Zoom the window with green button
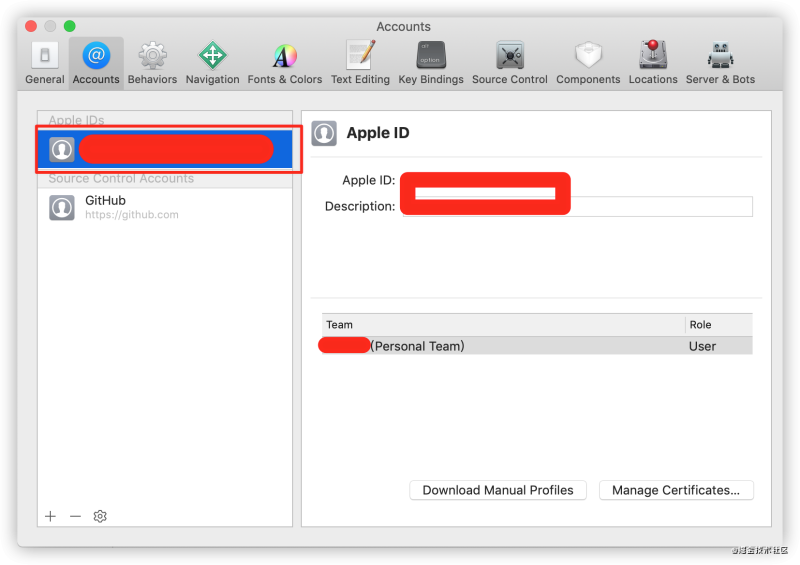800x565 pixels. click(x=69, y=26)
